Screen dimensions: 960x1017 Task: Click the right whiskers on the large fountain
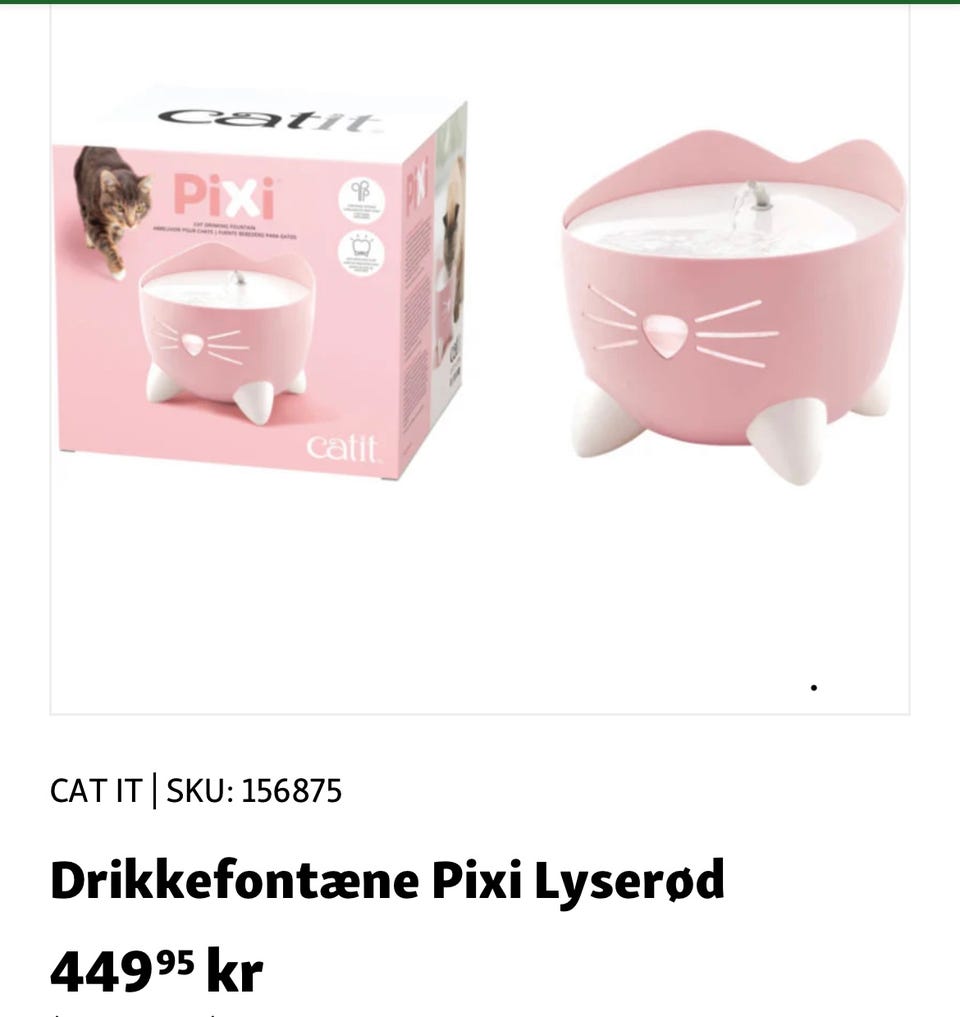[736, 334]
